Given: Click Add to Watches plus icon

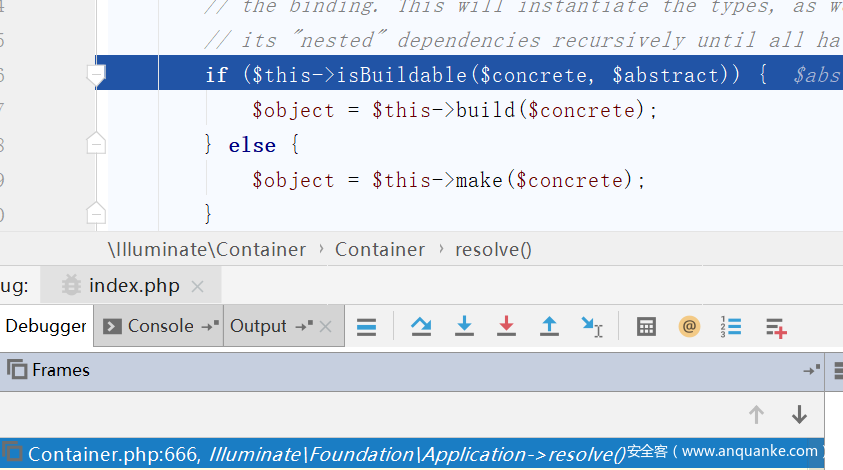Looking at the screenshot, I should pos(776,327).
